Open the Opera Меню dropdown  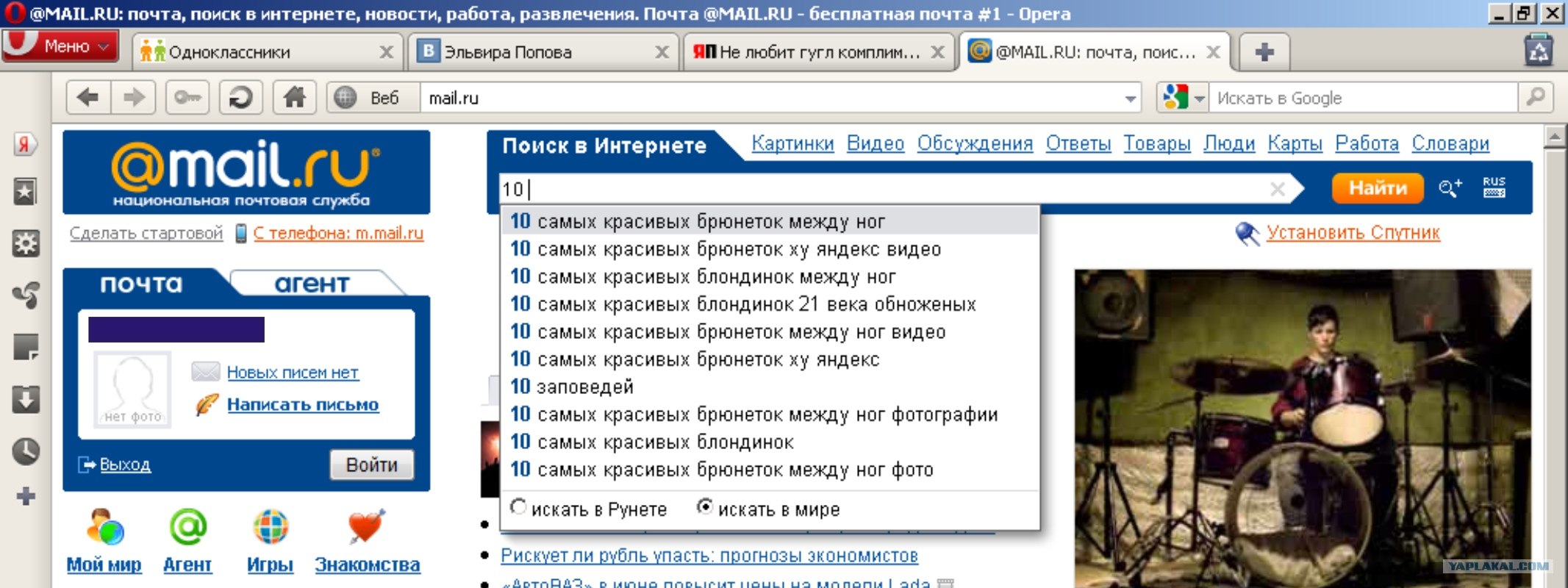[60, 46]
